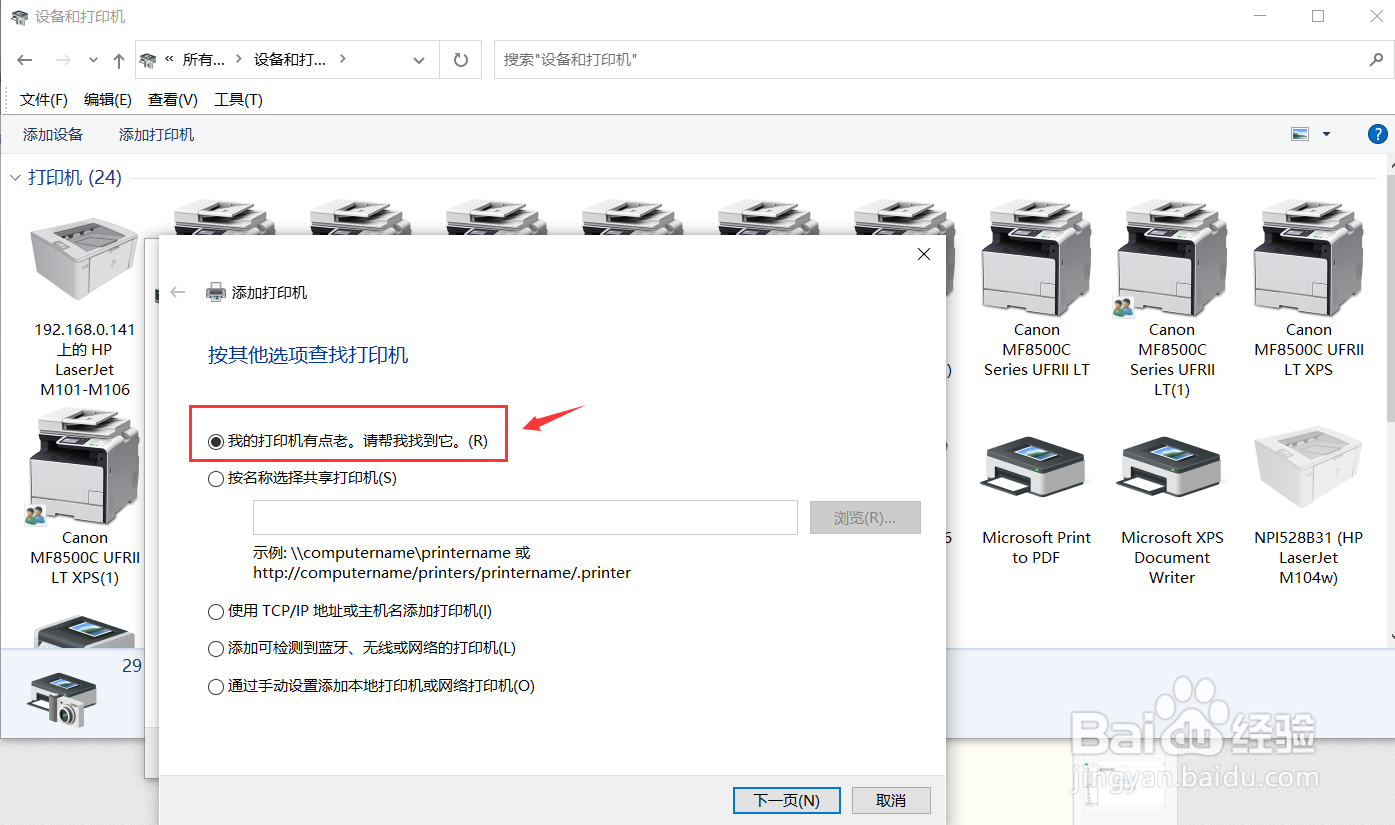Expand the address bar history dropdown

click(x=419, y=60)
